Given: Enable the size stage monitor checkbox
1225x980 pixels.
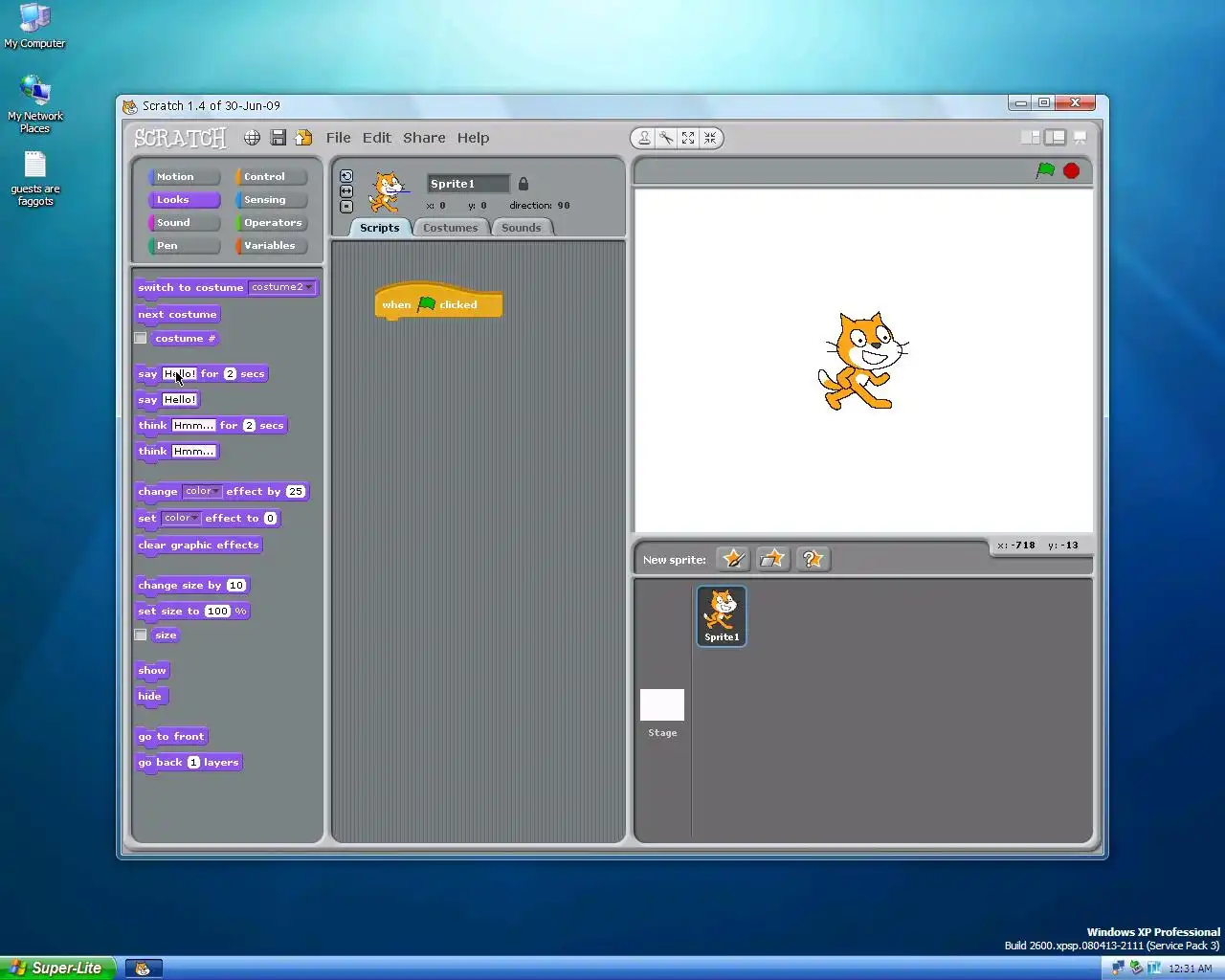Looking at the screenshot, I should [141, 635].
